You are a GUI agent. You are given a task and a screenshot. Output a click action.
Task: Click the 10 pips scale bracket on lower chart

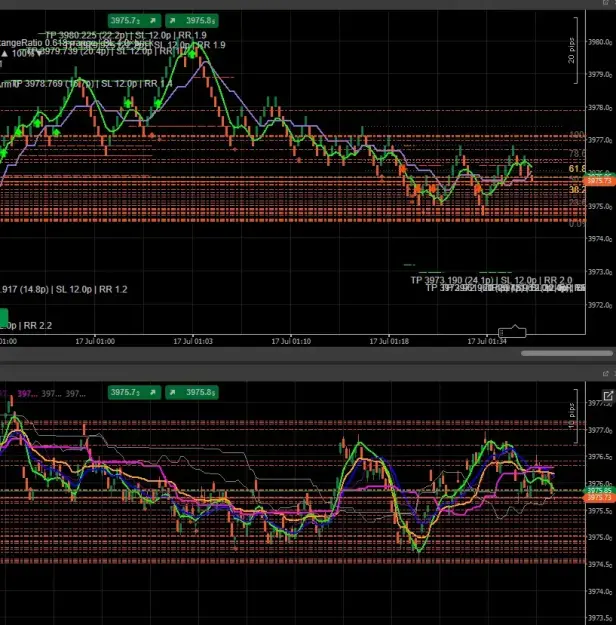pyautogui.click(x=573, y=416)
